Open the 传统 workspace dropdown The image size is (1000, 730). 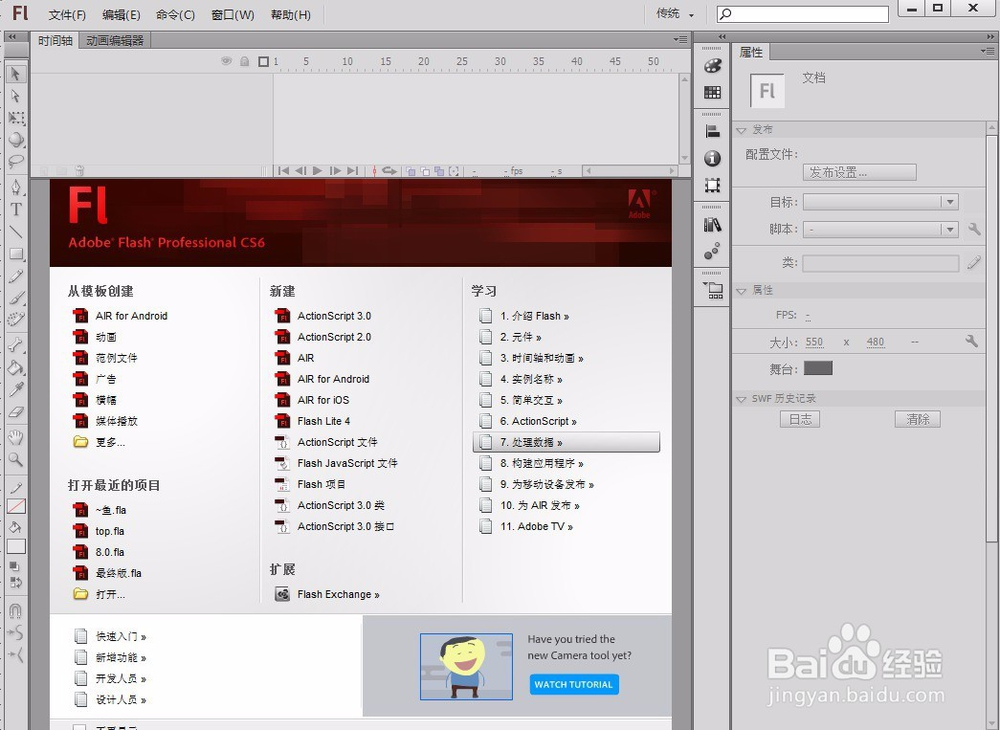pos(675,13)
